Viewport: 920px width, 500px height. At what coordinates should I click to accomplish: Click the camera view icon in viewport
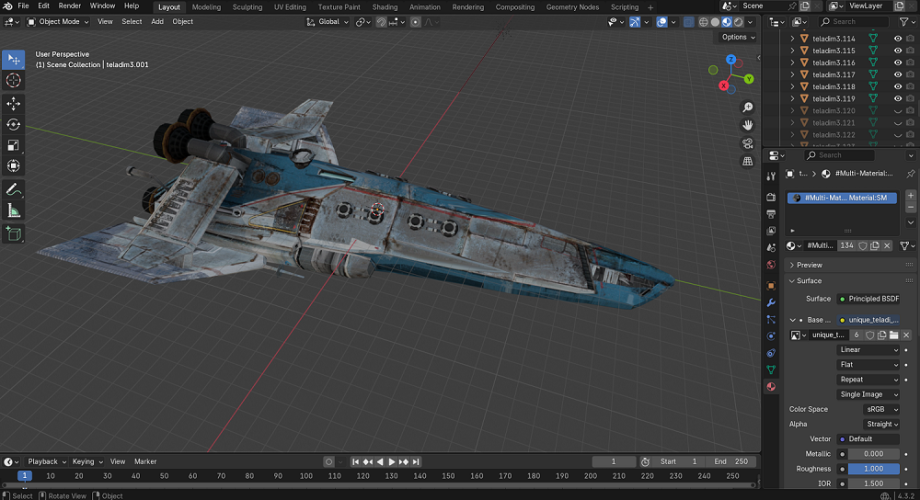[747, 143]
